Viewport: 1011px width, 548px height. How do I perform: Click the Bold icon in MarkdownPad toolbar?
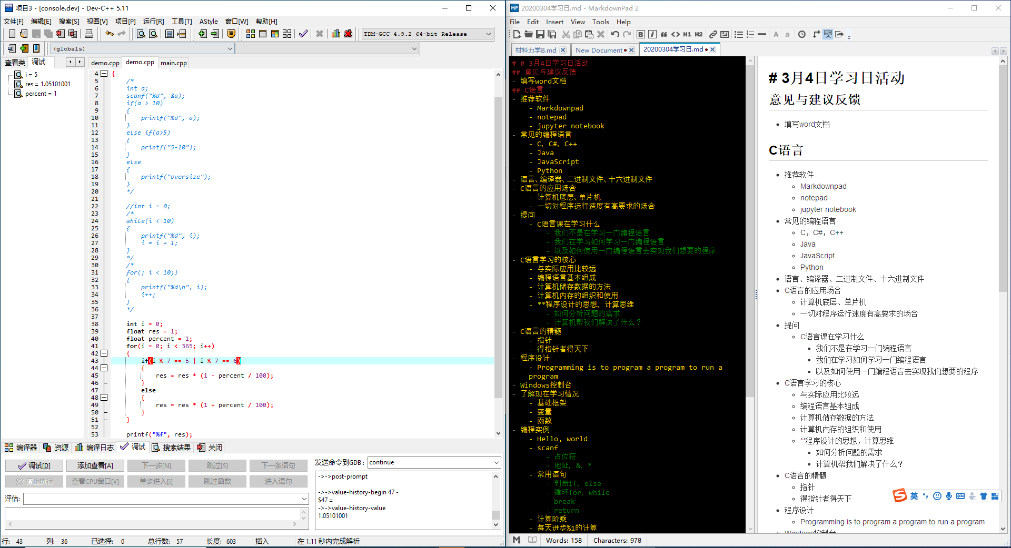pos(641,34)
